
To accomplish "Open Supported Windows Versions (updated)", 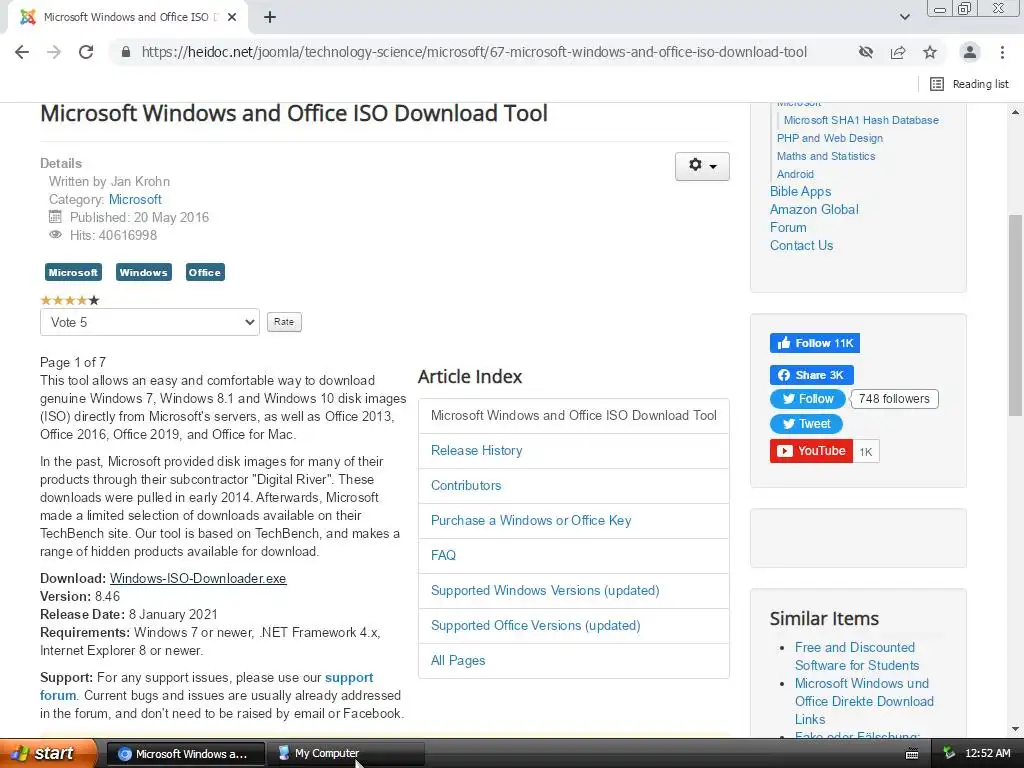I will coord(545,590).
